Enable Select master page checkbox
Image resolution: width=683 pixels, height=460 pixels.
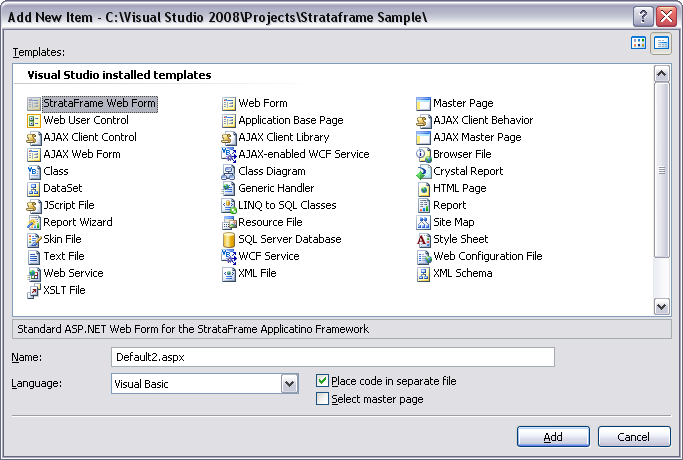322,399
